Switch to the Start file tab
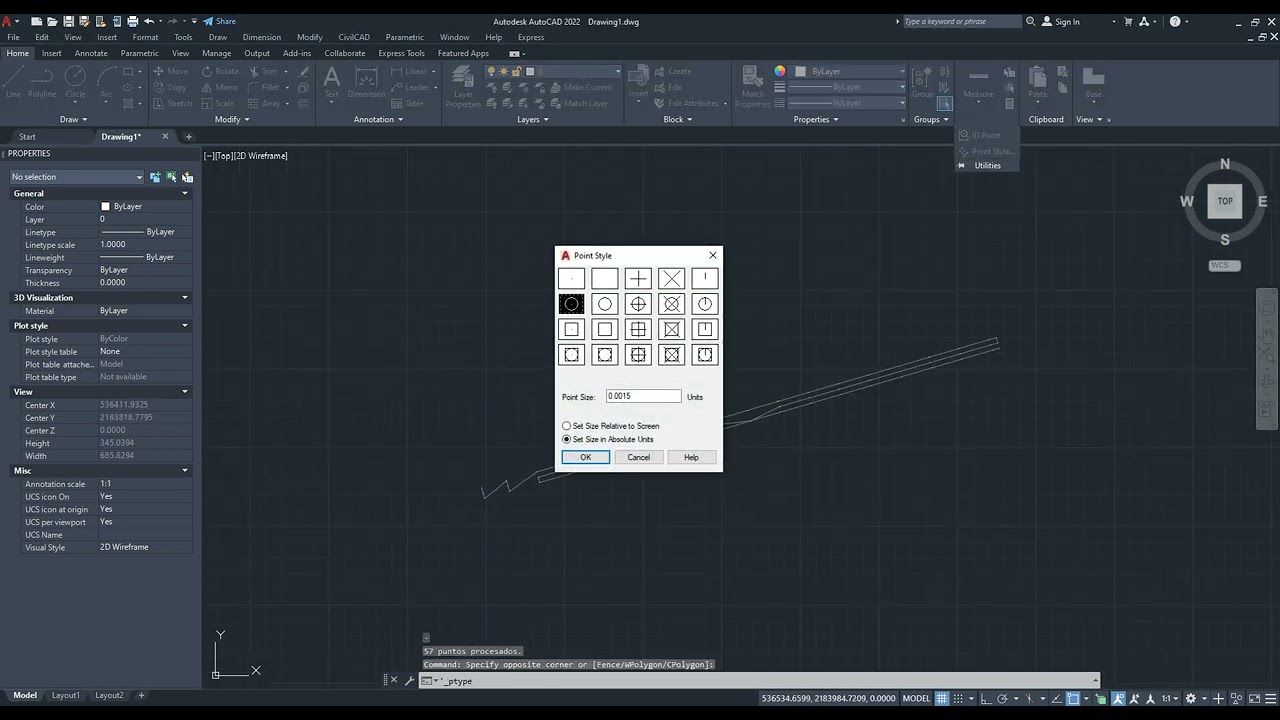The height and width of the screenshot is (720, 1280). click(27, 136)
